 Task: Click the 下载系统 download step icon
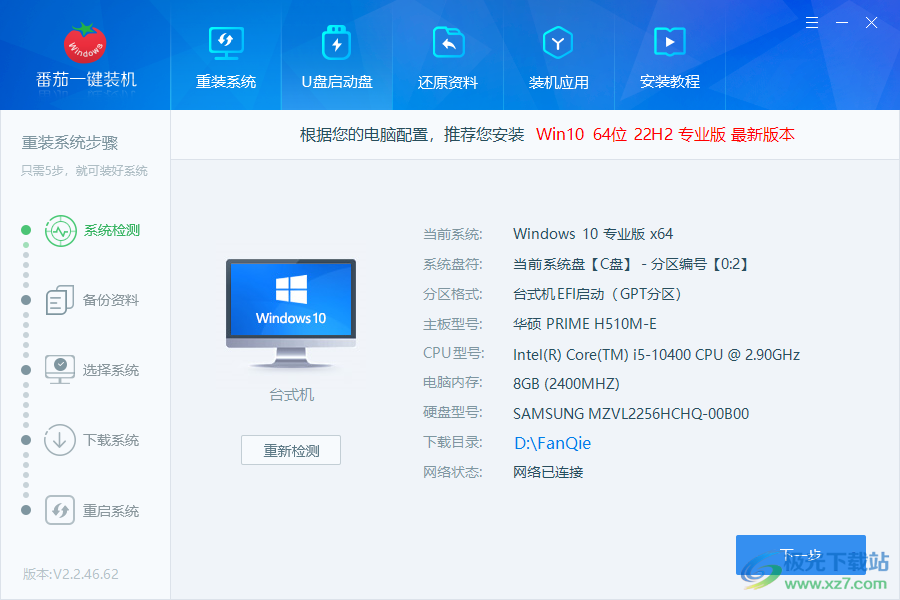60,440
